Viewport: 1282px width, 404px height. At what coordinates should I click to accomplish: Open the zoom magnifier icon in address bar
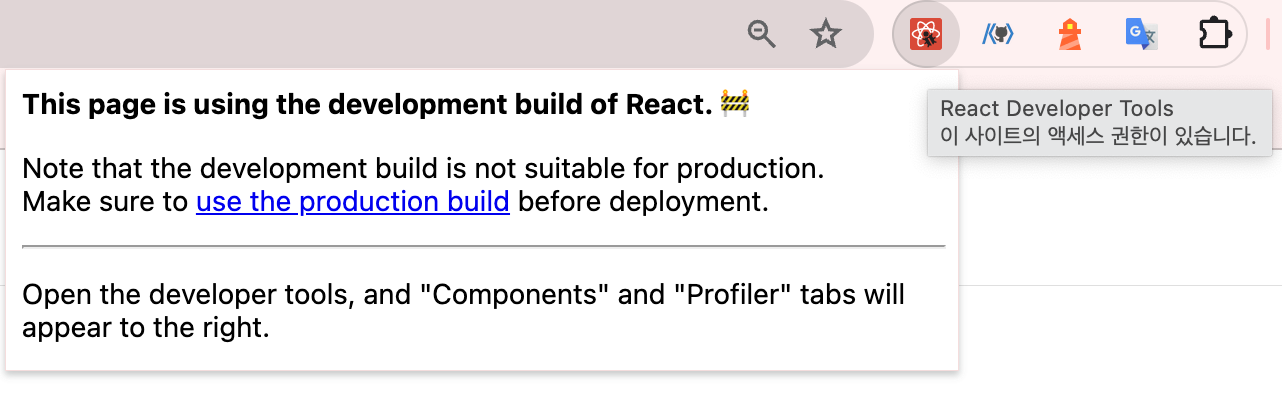762,34
